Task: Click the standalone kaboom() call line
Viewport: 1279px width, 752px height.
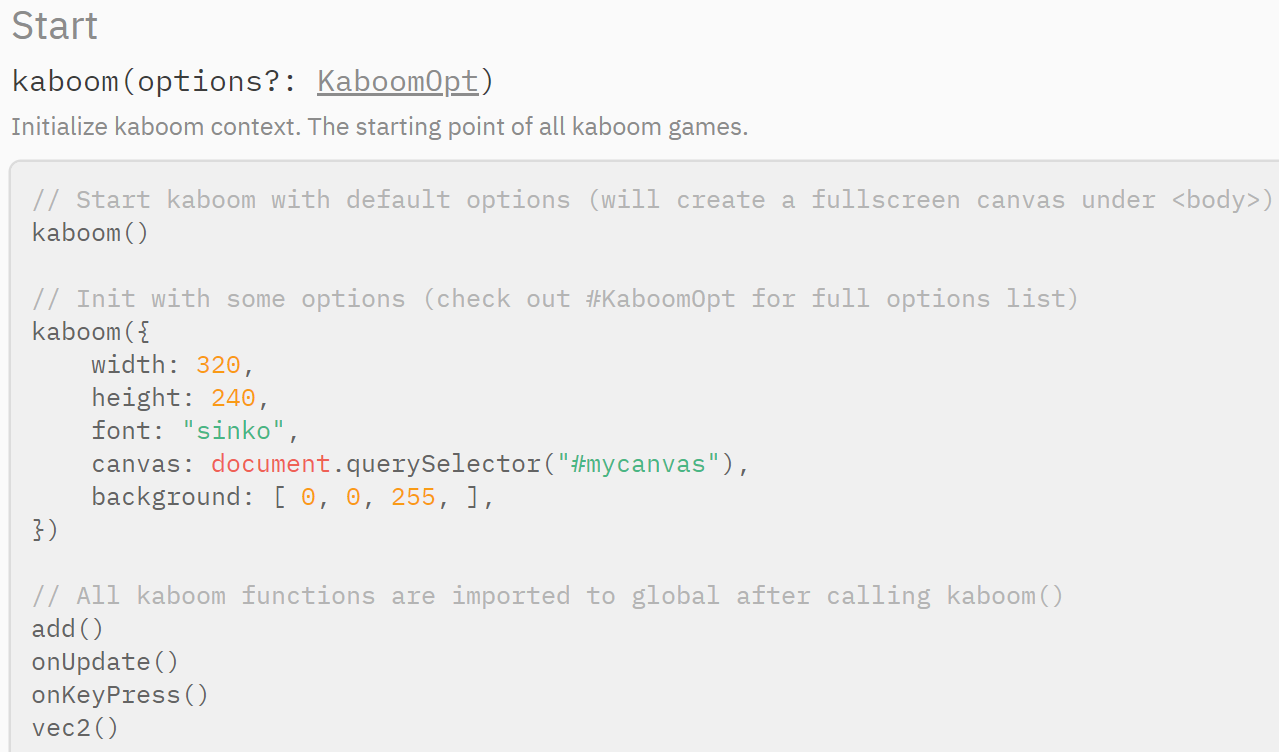Action: [90, 233]
